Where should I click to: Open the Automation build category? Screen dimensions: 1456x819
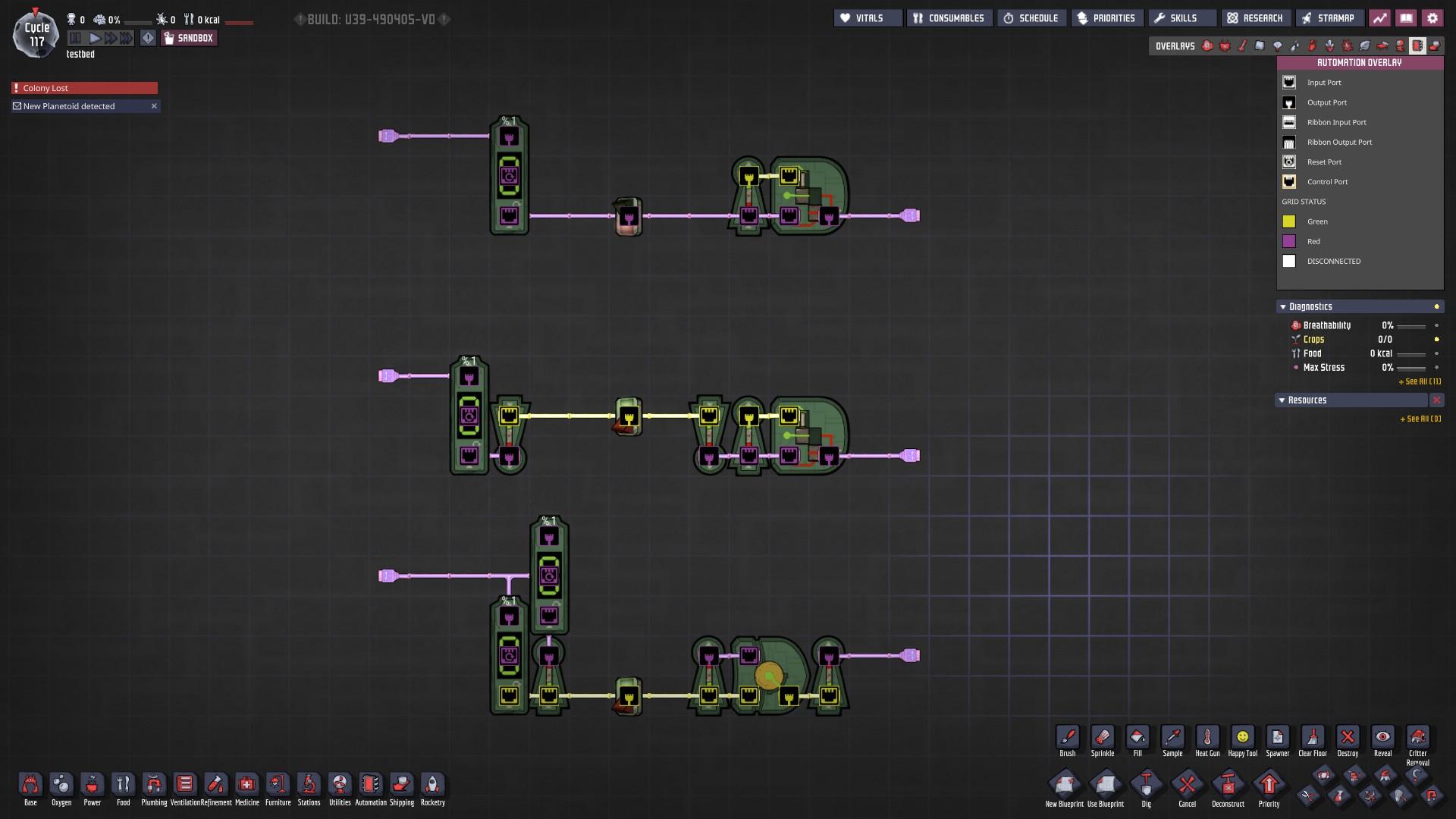click(370, 784)
